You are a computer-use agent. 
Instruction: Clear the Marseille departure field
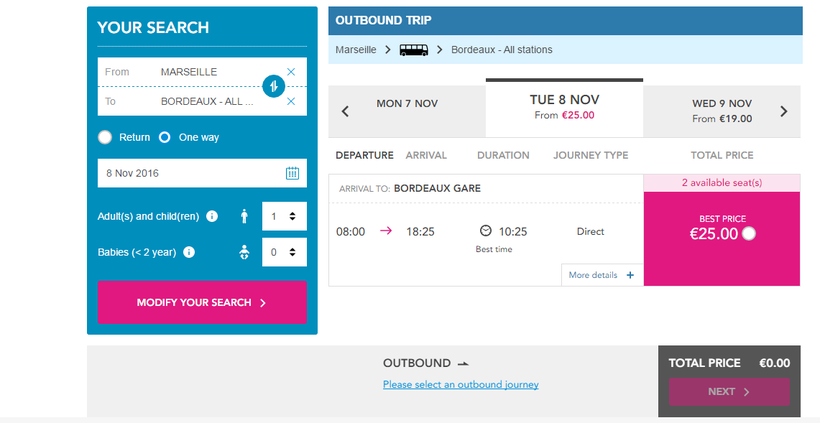291,72
